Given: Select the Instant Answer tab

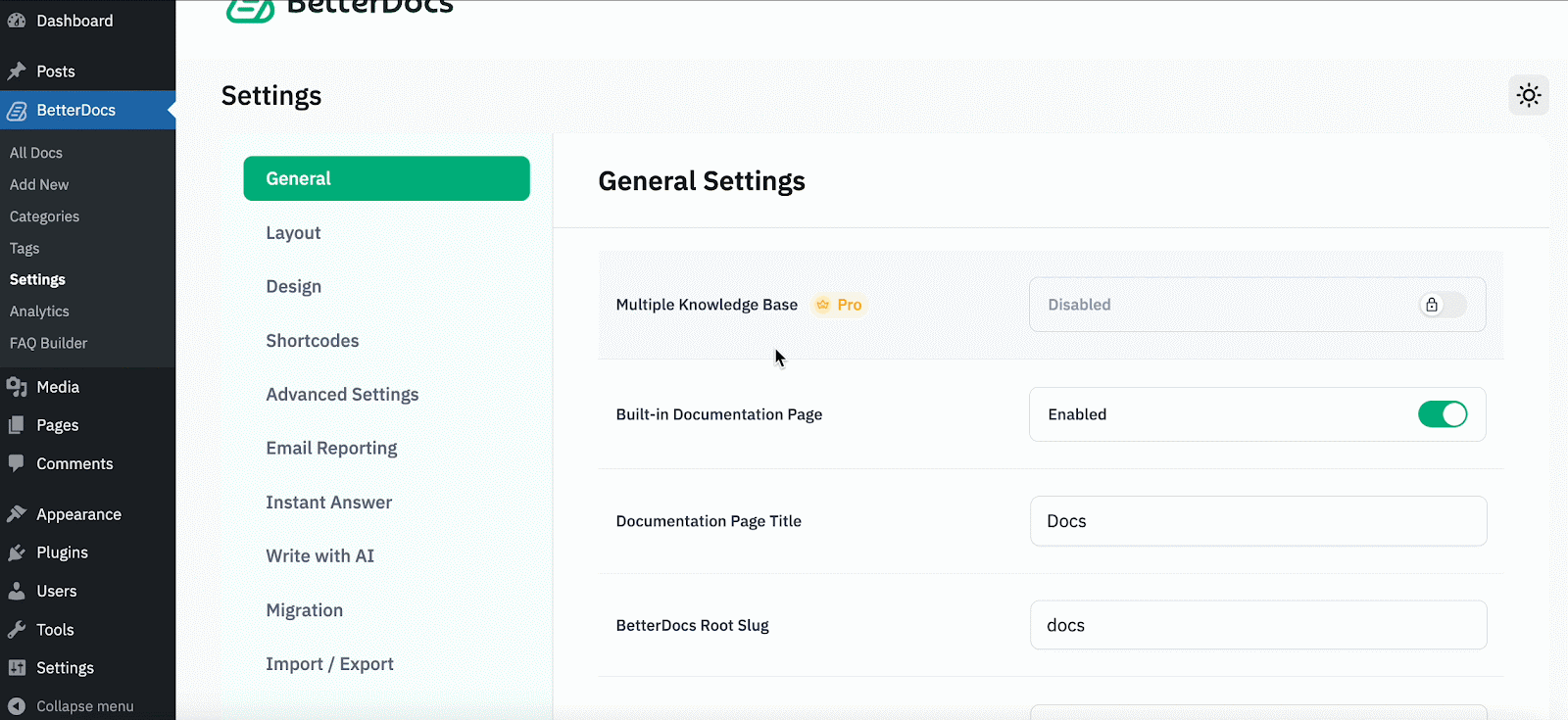Looking at the screenshot, I should [329, 503].
